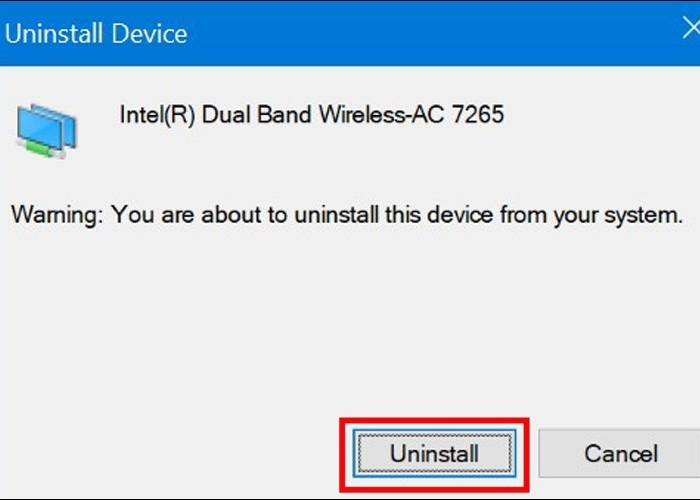Click "Dual Band" in the device name
The height and width of the screenshot is (500, 700).
257,115
